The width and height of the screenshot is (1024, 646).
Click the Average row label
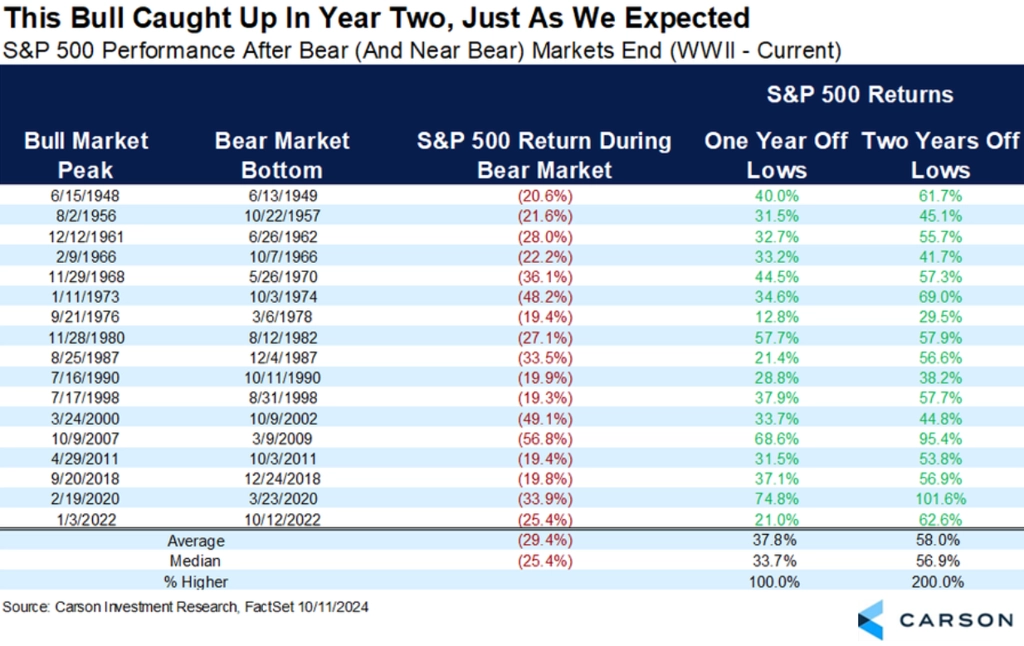(x=196, y=541)
